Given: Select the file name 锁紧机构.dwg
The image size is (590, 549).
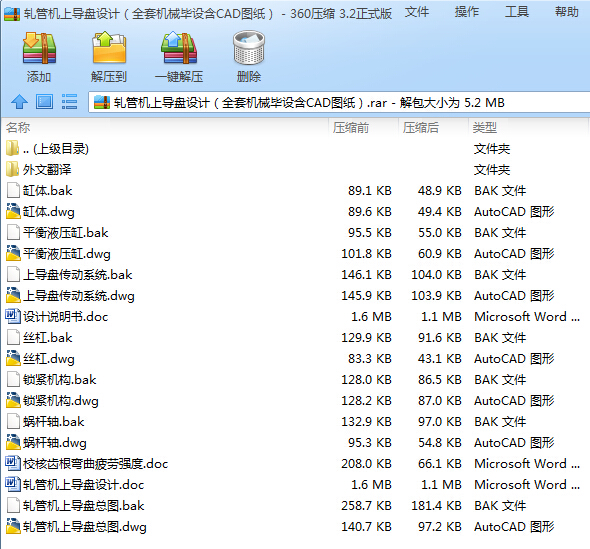Looking at the screenshot, I should coord(61,401).
